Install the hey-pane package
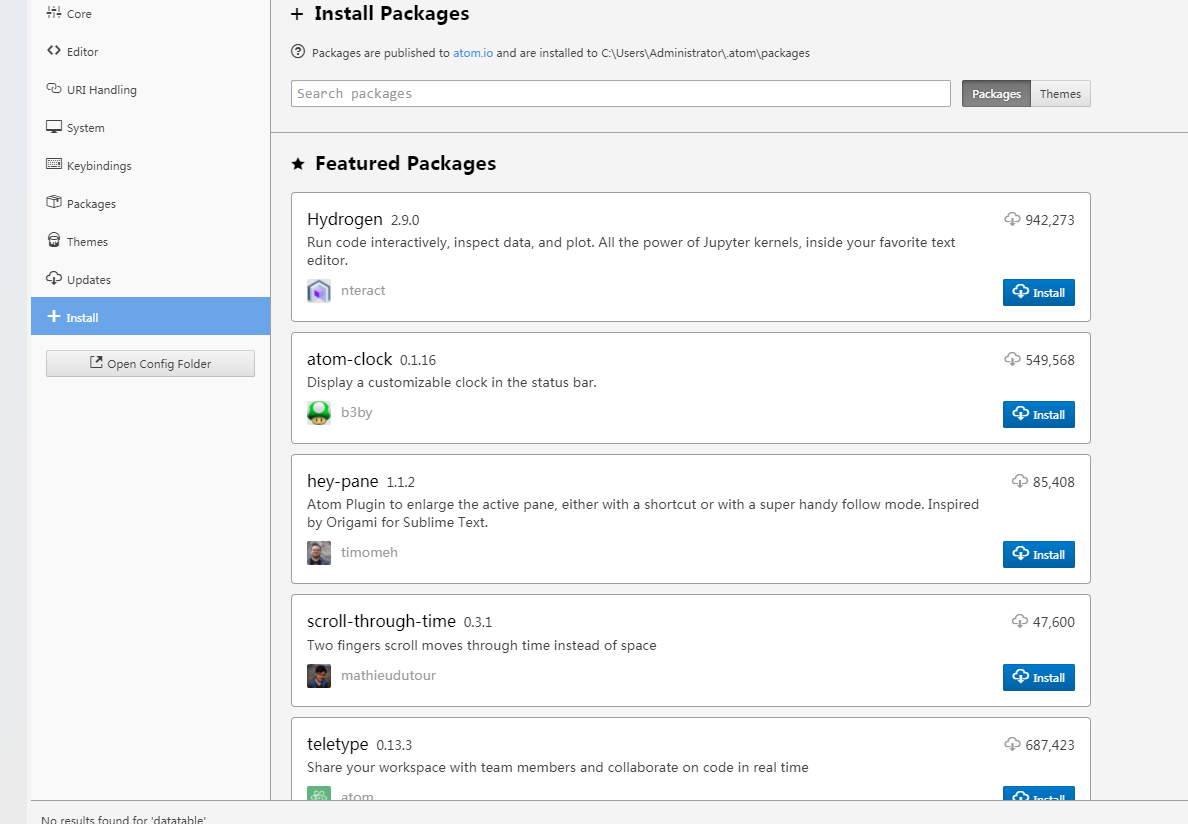The height and width of the screenshot is (824, 1188). [1039, 554]
